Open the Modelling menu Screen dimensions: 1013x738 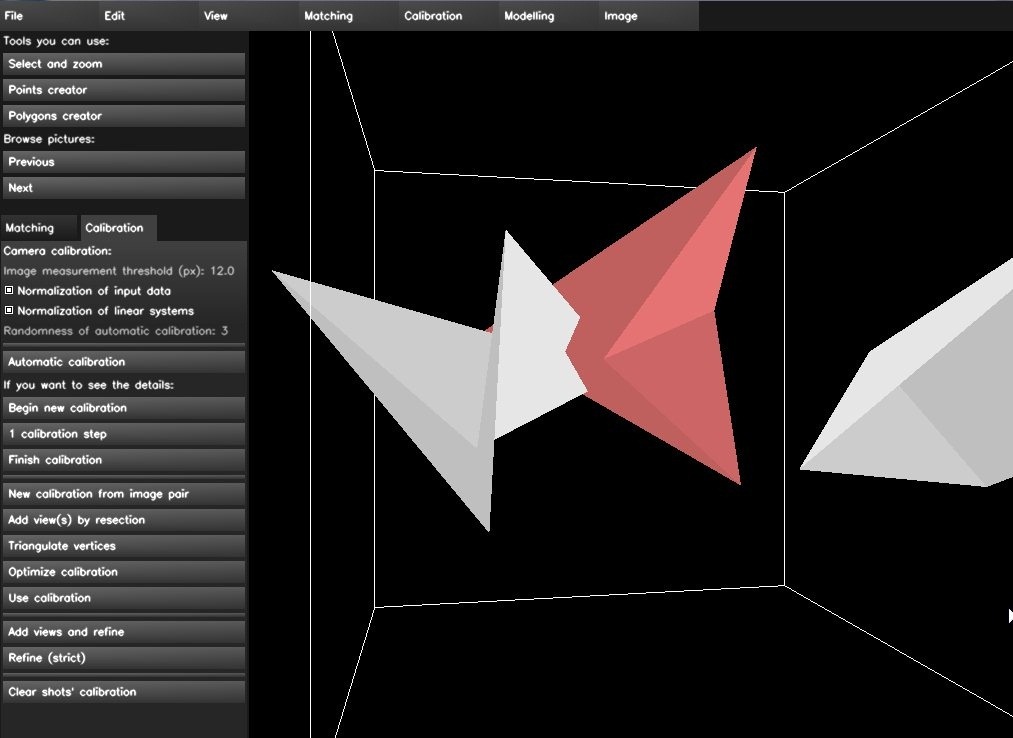[x=529, y=16]
